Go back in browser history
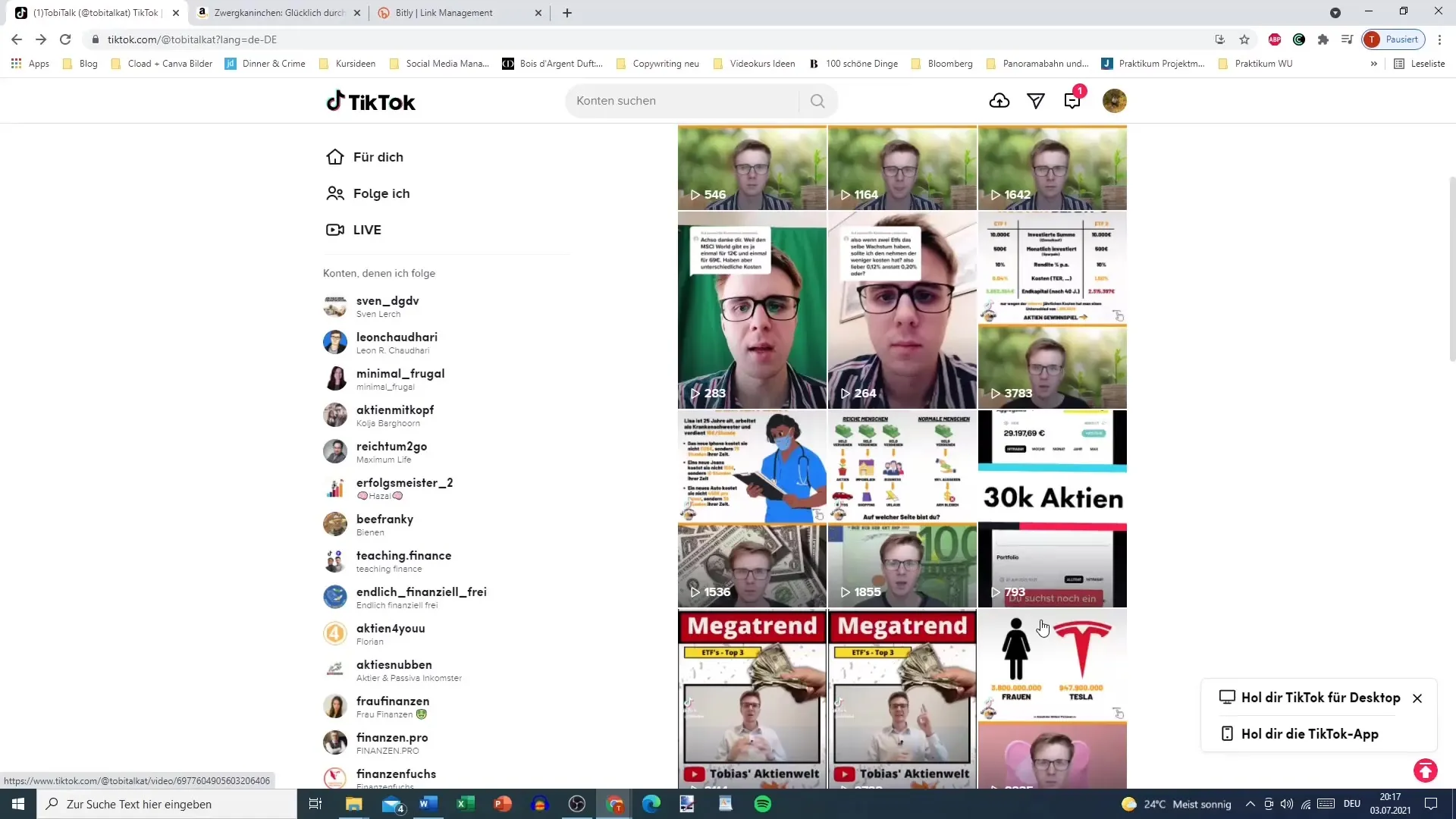This screenshot has height=819, width=1456. point(17,39)
